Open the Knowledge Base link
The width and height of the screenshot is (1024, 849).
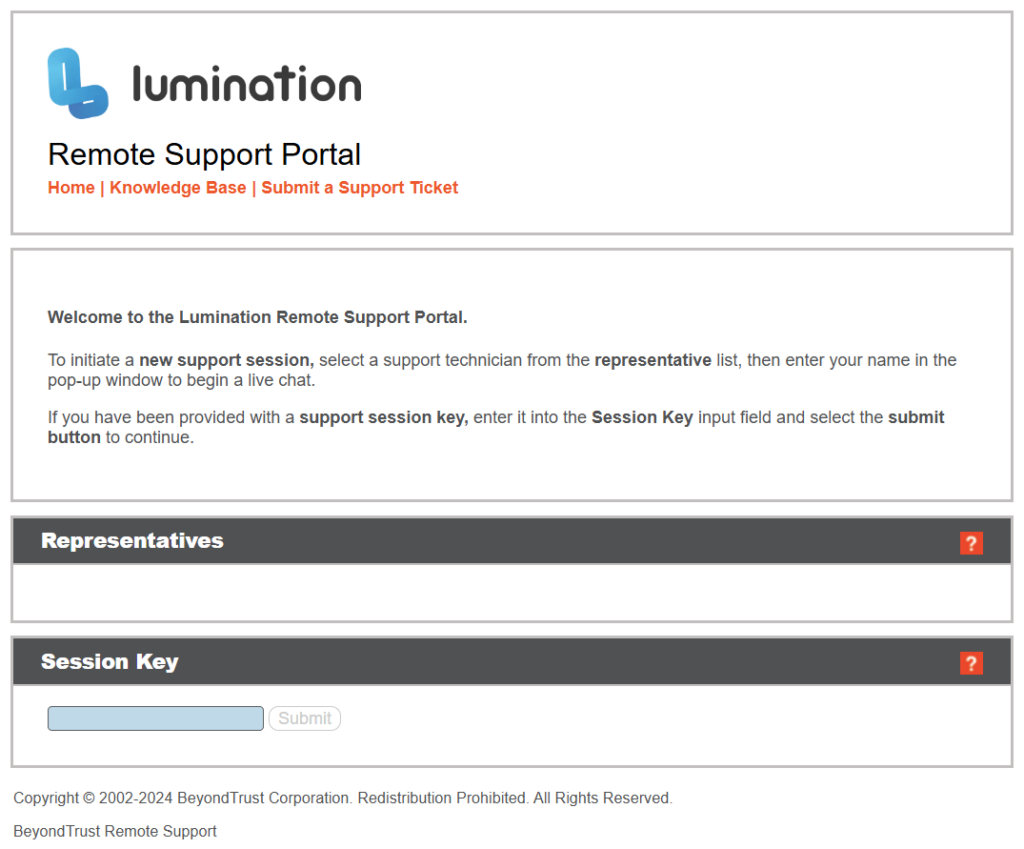[x=178, y=188]
